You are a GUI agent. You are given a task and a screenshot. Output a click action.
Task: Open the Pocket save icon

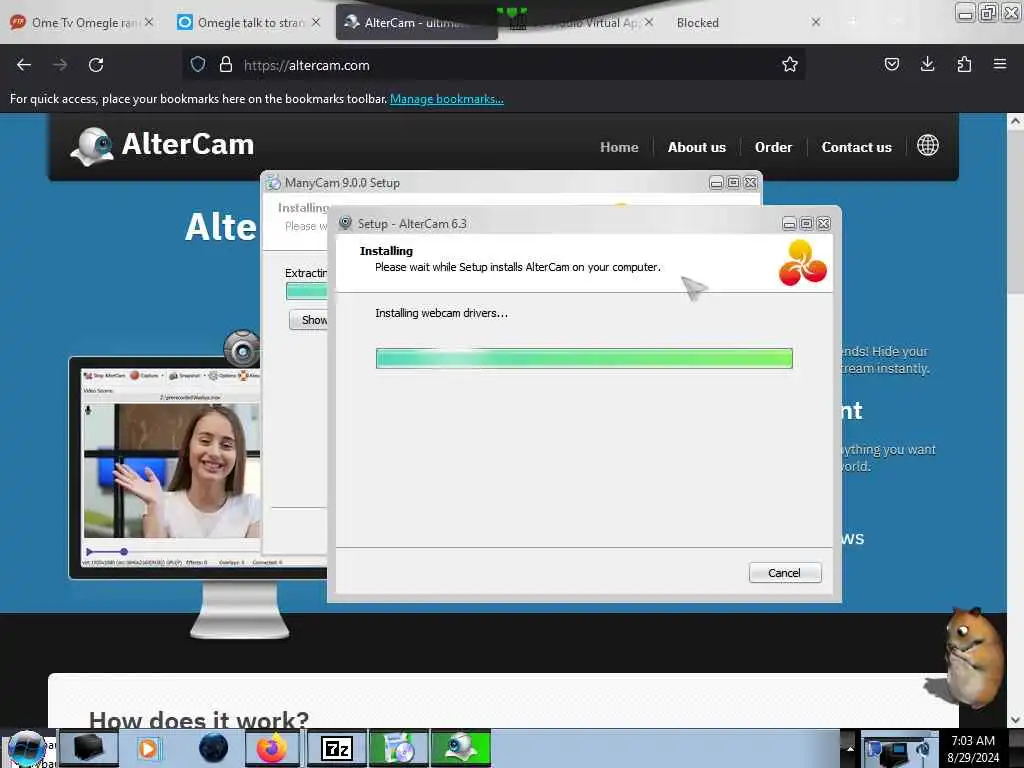(891, 64)
